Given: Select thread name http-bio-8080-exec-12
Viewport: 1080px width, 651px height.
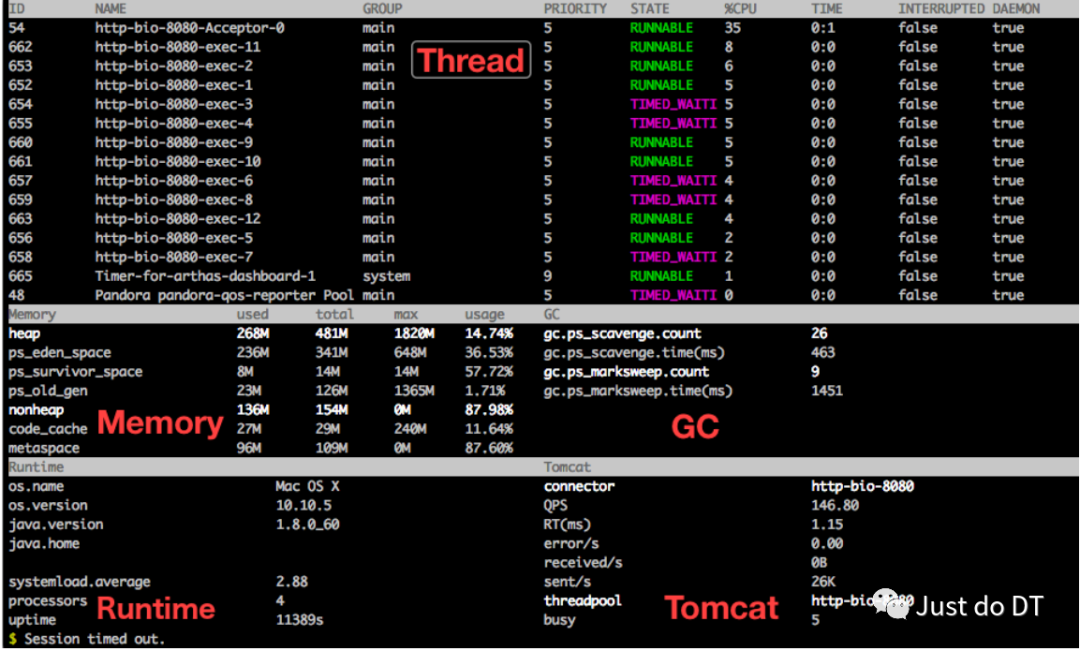Looking at the screenshot, I should (x=178, y=219).
